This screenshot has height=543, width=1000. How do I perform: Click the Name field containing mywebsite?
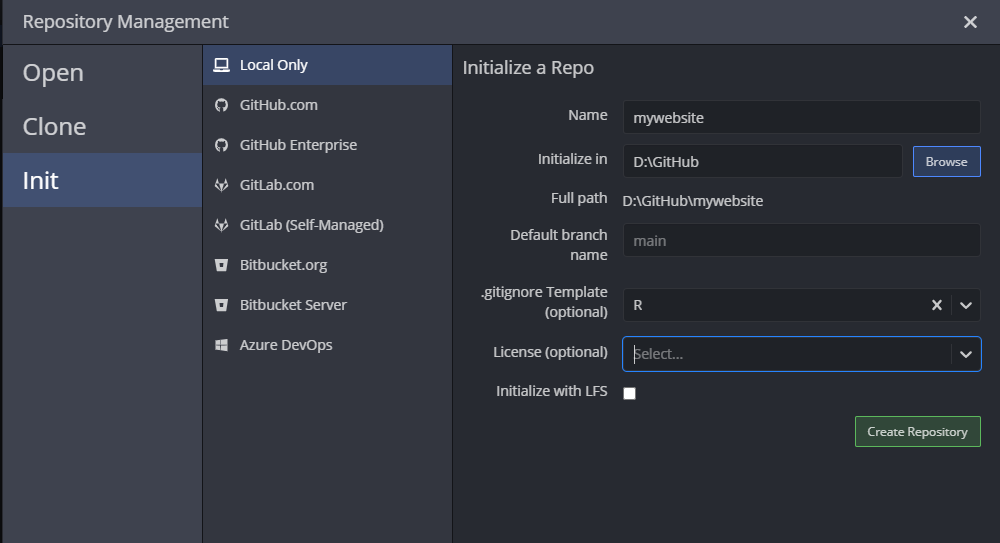click(x=802, y=117)
